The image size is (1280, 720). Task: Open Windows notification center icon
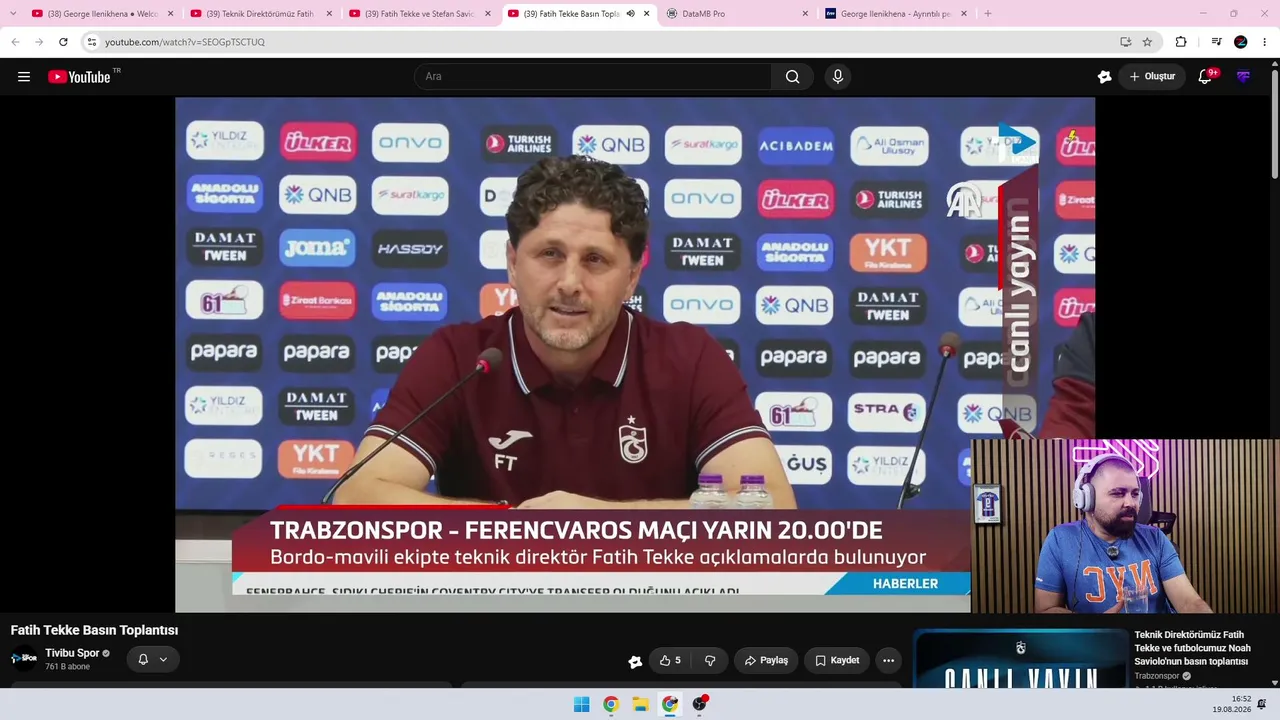point(1262,704)
